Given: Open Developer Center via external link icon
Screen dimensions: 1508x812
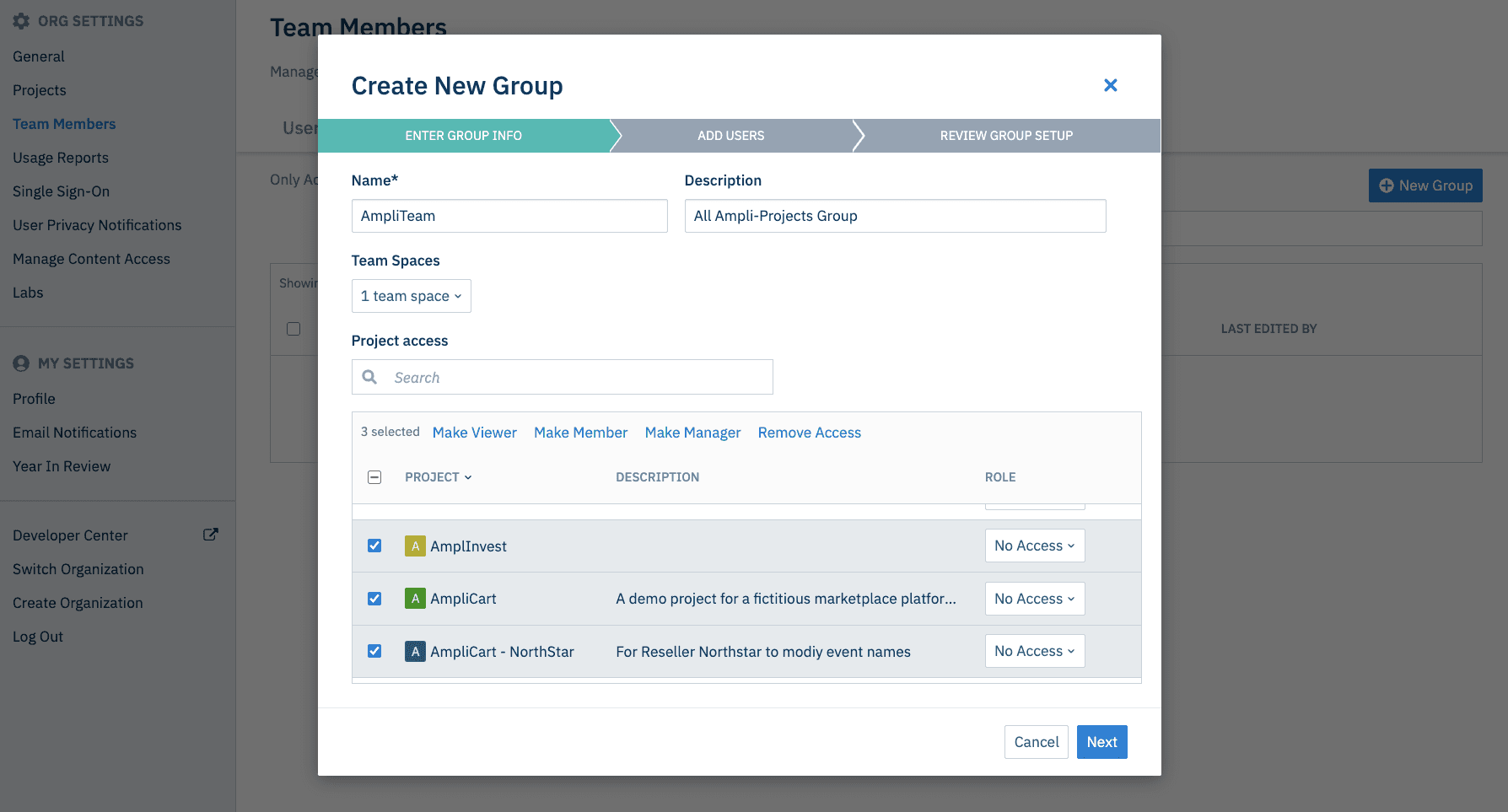Looking at the screenshot, I should click(x=210, y=534).
